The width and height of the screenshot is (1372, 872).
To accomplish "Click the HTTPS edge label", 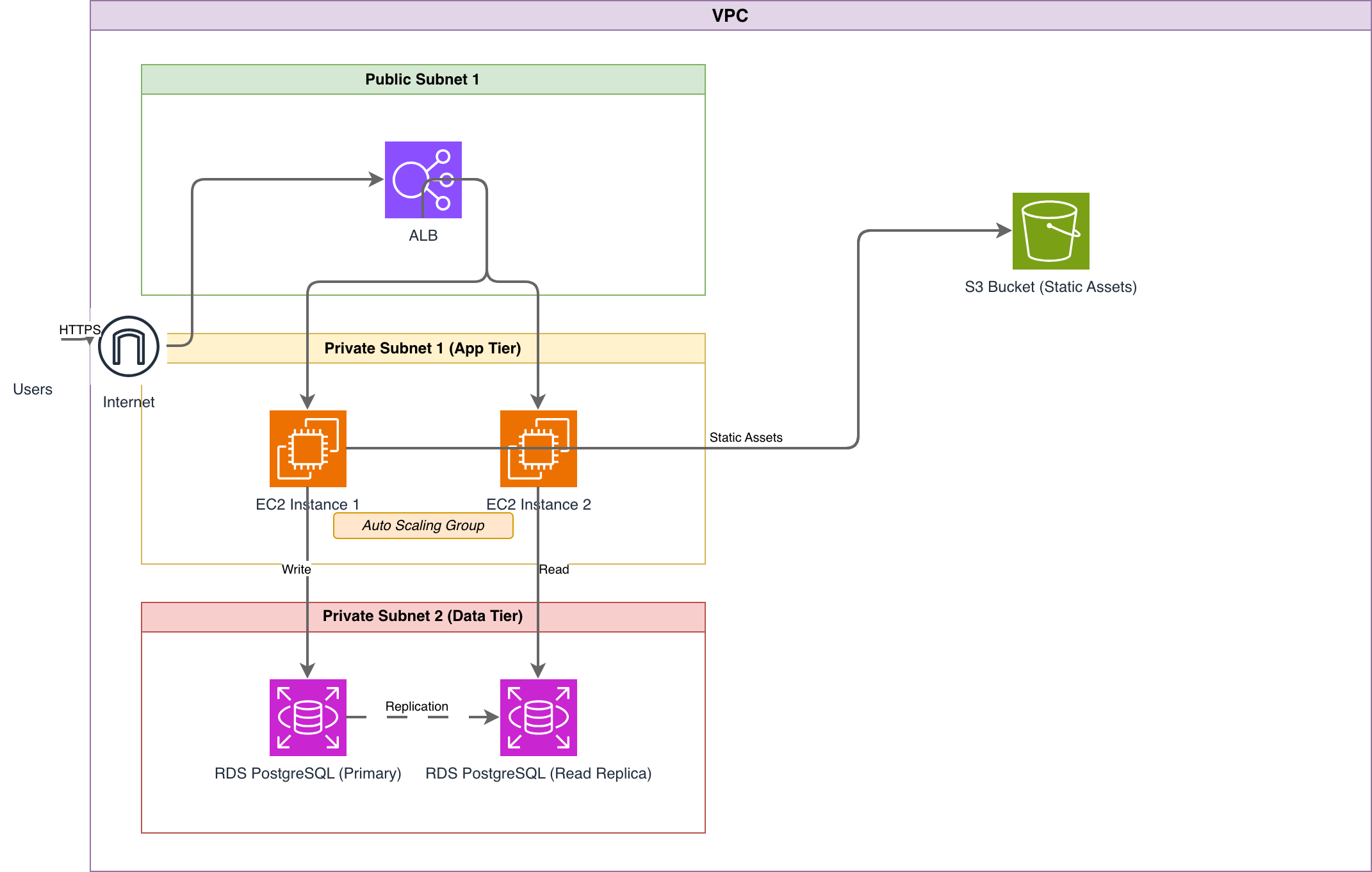I will 80,330.
